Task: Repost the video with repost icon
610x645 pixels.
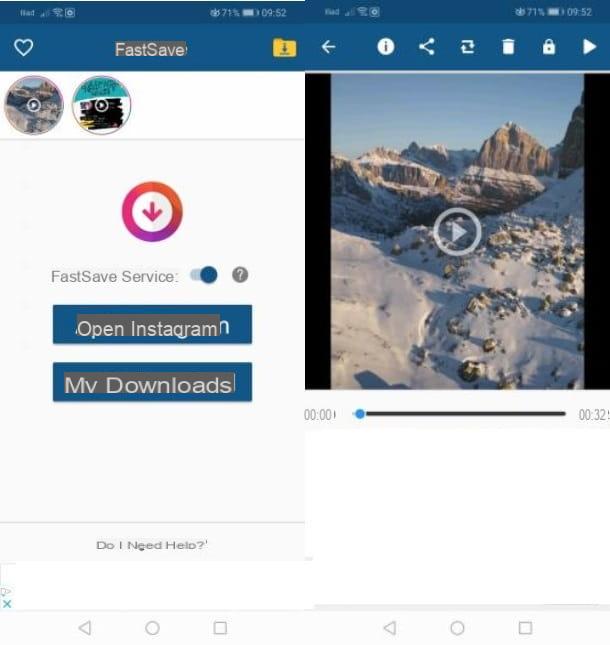Action: [x=467, y=47]
